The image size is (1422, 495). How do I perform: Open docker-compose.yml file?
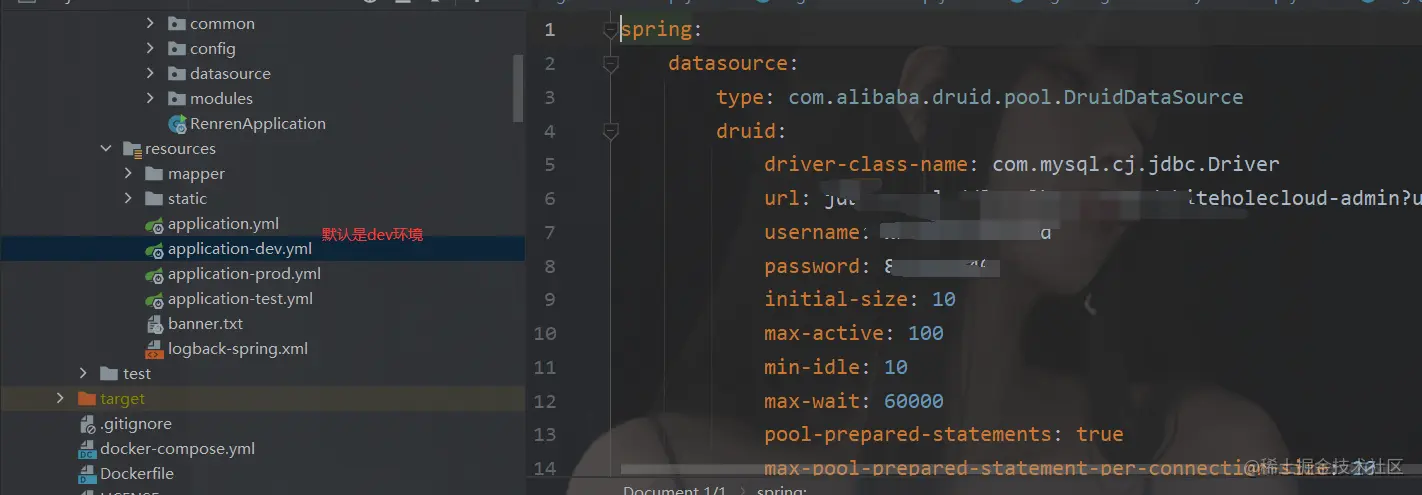coord(177,449)
